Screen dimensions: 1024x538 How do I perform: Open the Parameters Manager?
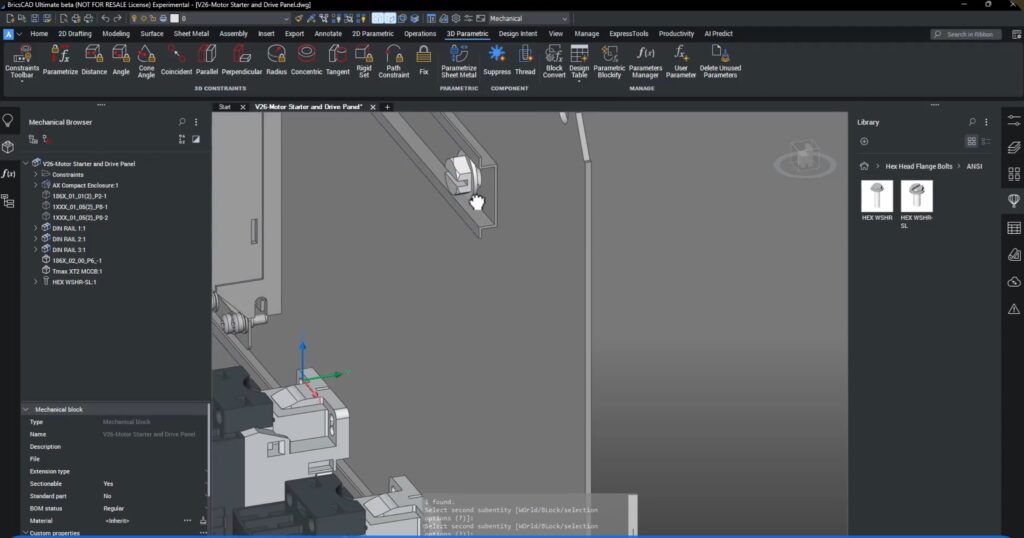645,61
